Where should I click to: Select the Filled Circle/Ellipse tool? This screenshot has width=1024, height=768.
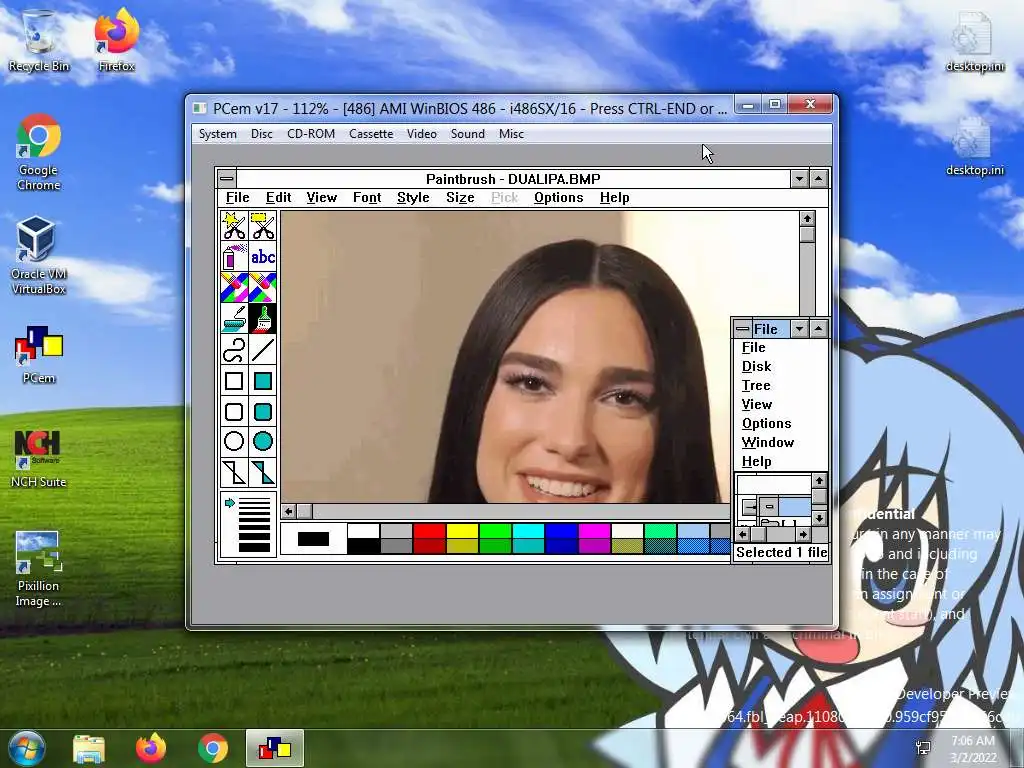[x=263, y=441]
